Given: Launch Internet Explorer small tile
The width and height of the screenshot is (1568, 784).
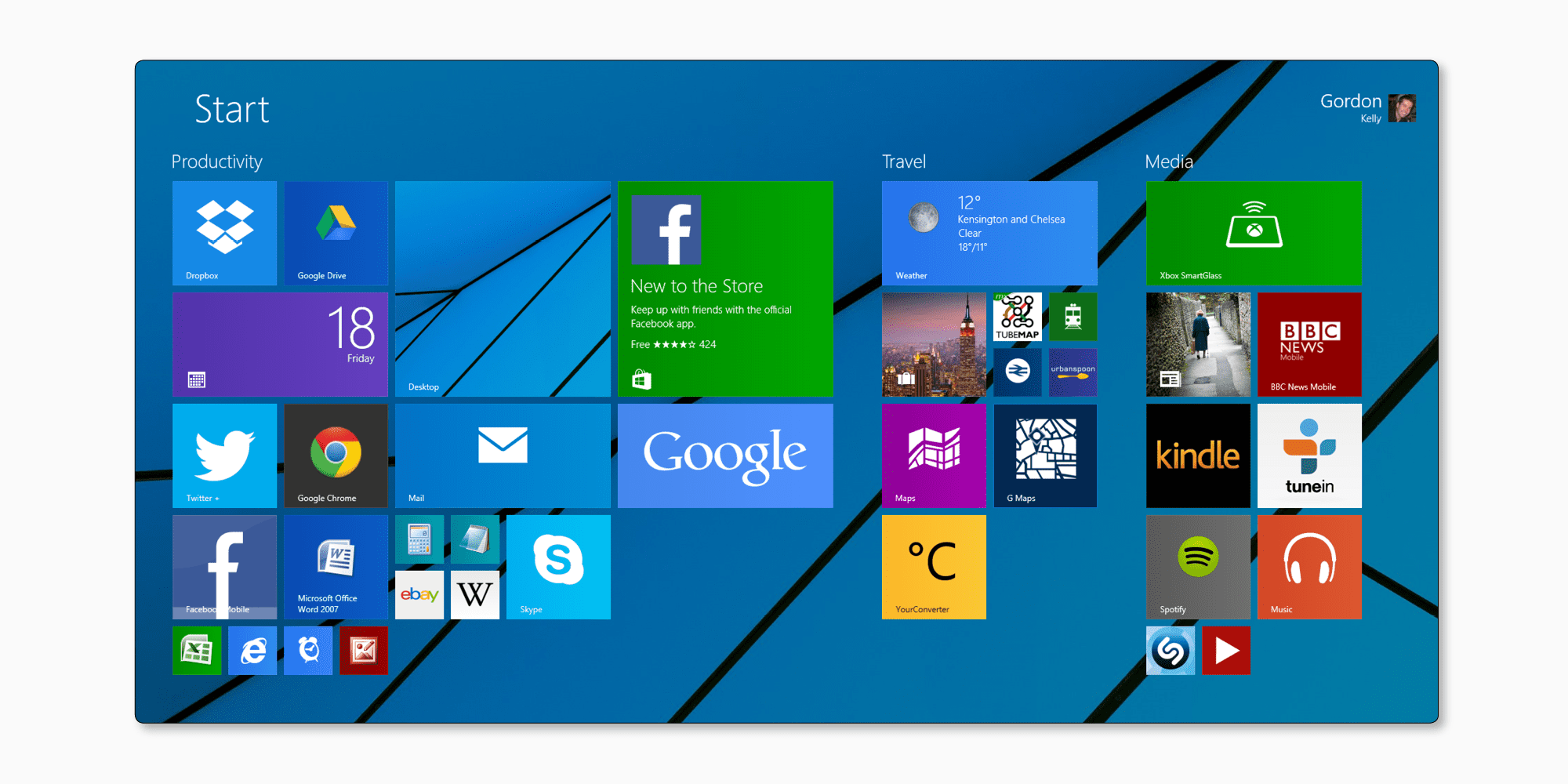Looking at the screenshot, I should click(x=252, y=651).
